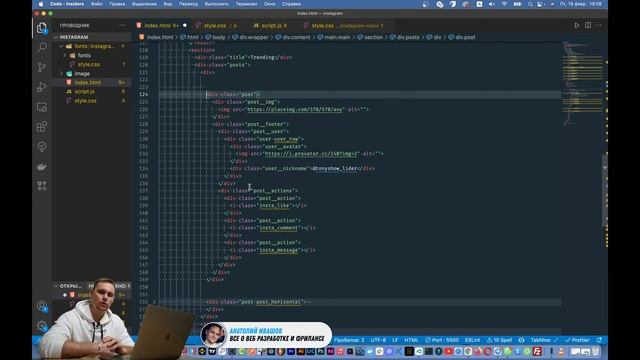Click line number 137 in the gutter

[x=143, y=191]
